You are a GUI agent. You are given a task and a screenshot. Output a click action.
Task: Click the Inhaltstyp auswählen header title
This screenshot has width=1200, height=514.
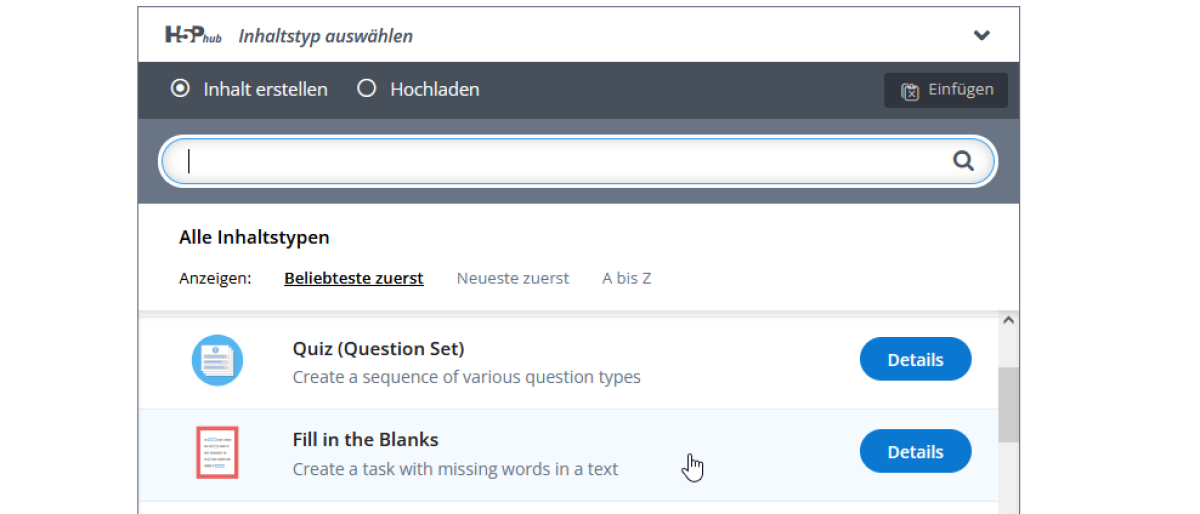pyautogui.click(x=325, y=36)
